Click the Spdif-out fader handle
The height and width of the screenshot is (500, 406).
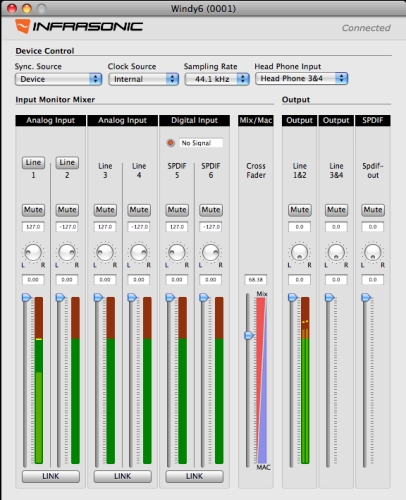pyautogui.click(x=366, y=297)
